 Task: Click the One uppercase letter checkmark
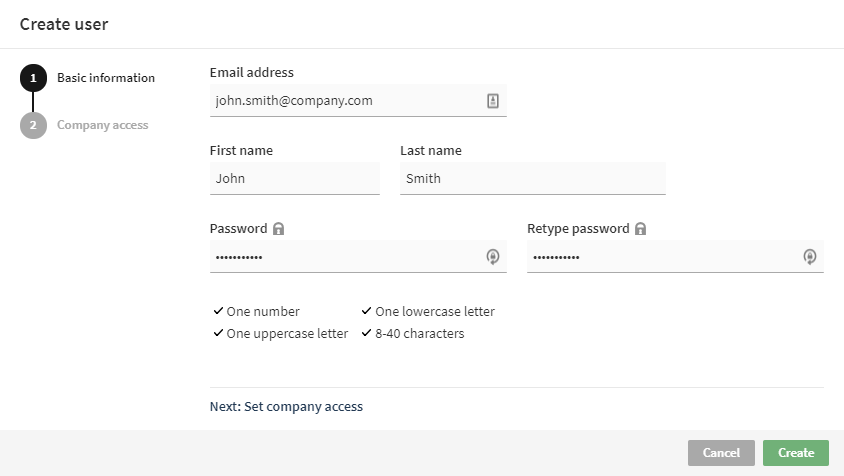pos(218,333)
